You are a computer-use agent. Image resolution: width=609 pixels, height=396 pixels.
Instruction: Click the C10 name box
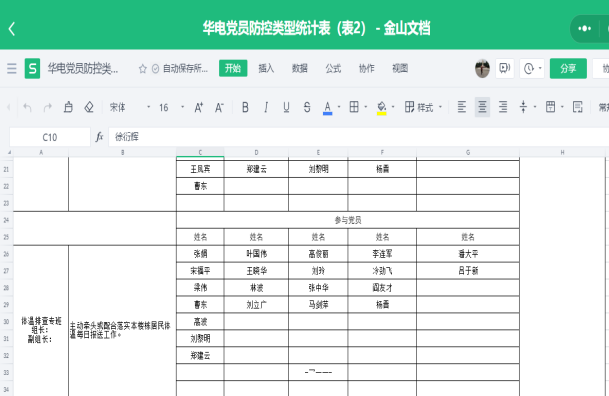tap(50, 137)
